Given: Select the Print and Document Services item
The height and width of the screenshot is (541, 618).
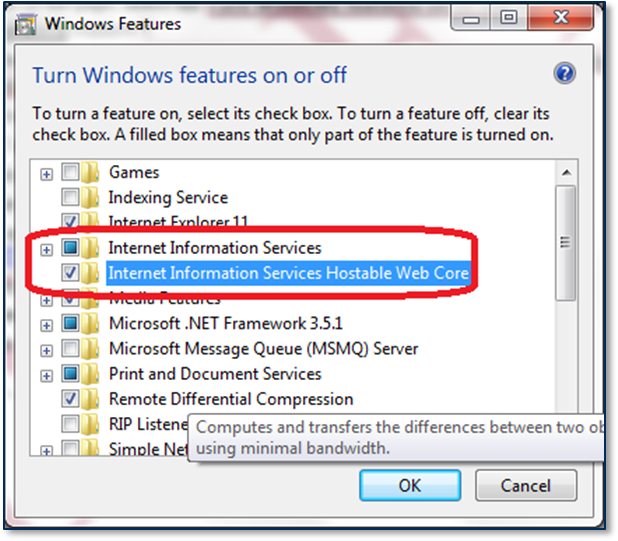Looking at the screenshot, I should [215, 374].
